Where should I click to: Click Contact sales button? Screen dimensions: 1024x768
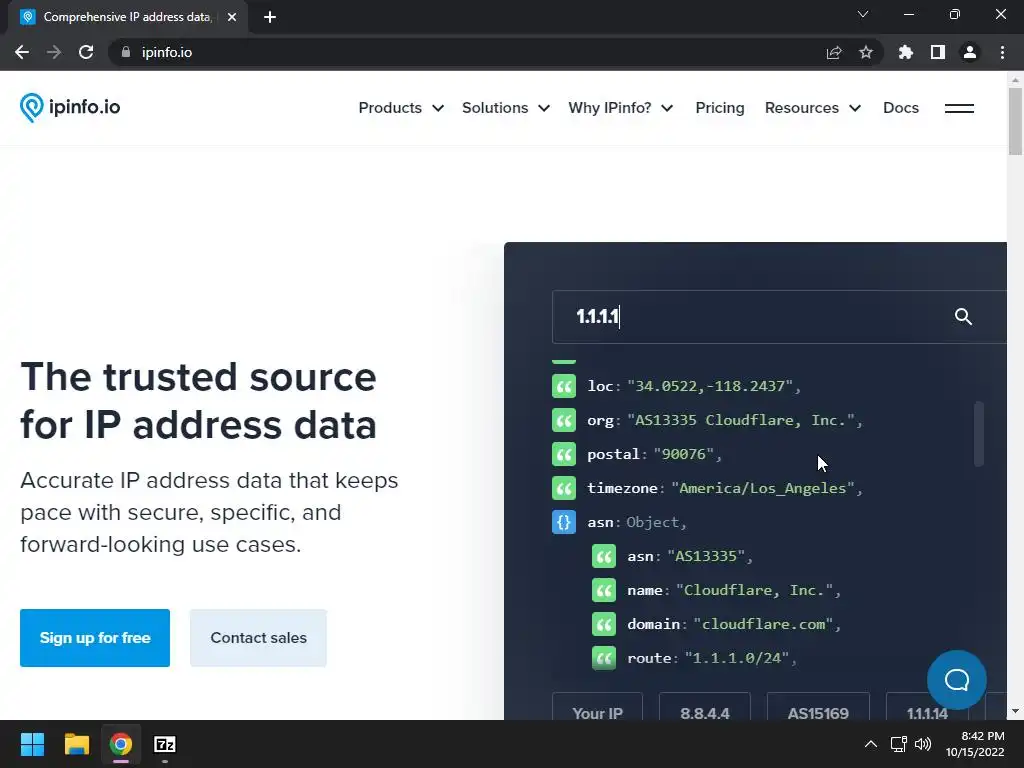coord(259,638)
